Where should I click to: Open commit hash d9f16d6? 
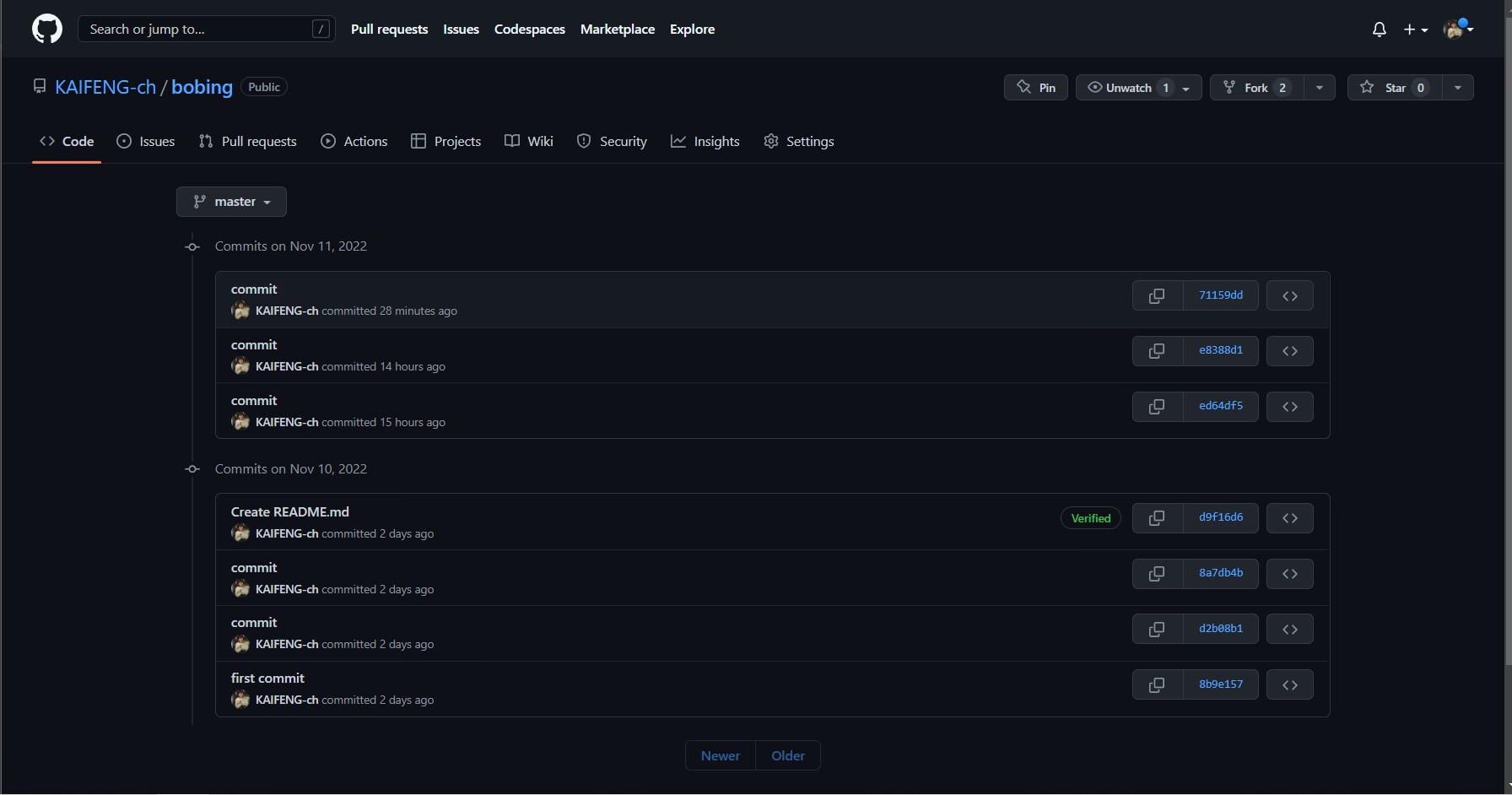click(x=1221, y=518)
